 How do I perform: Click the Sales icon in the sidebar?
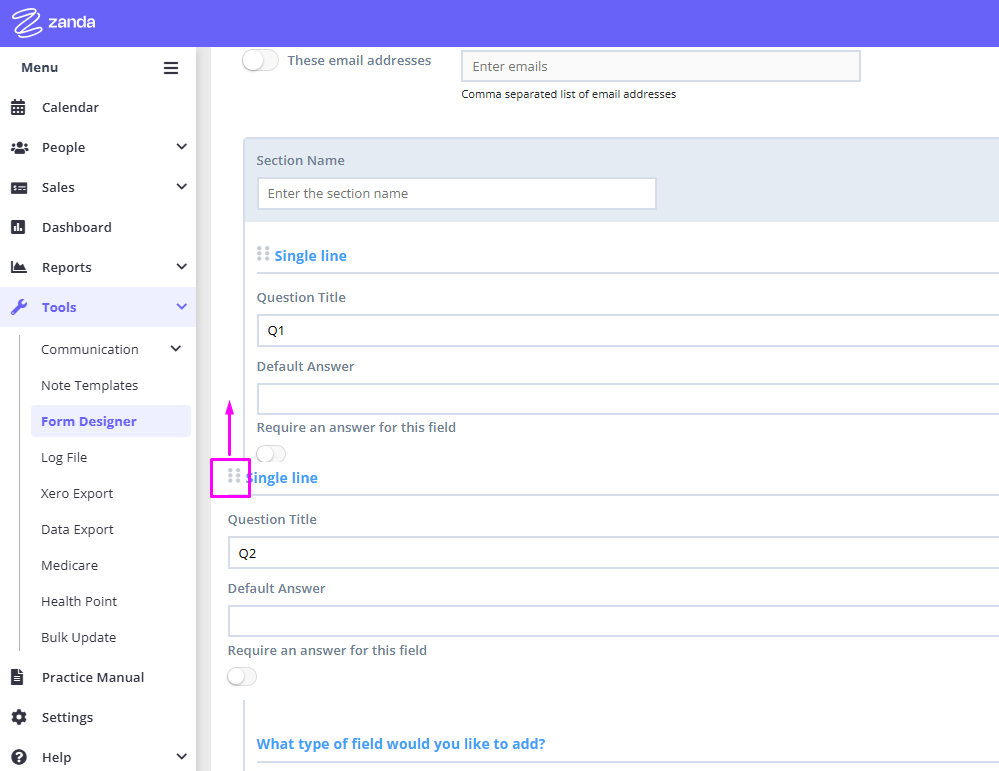[19, 187]
